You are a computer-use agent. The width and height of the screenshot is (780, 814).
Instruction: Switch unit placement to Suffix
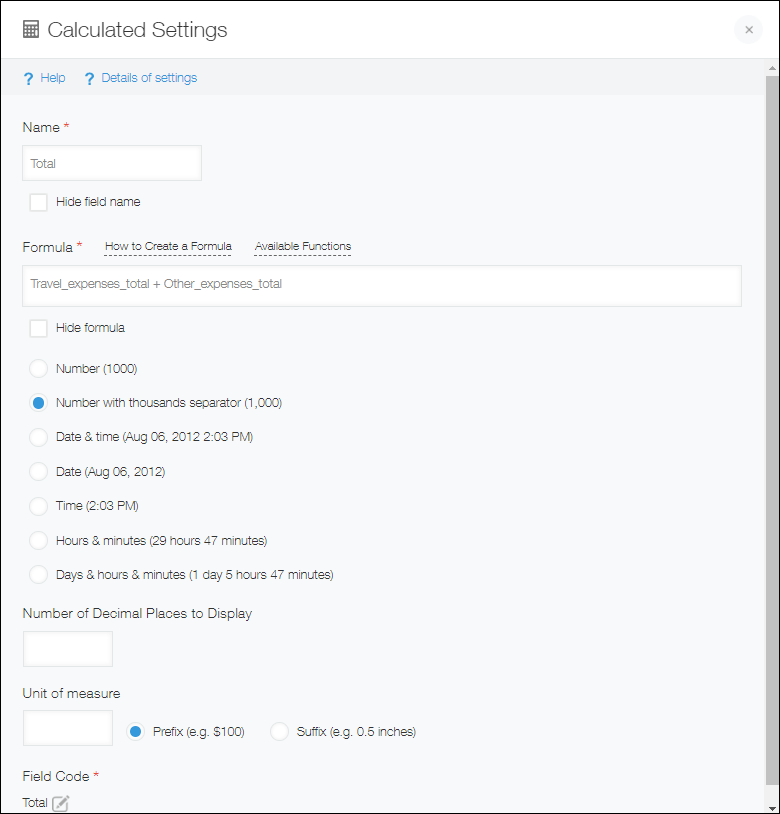point(279,731)
